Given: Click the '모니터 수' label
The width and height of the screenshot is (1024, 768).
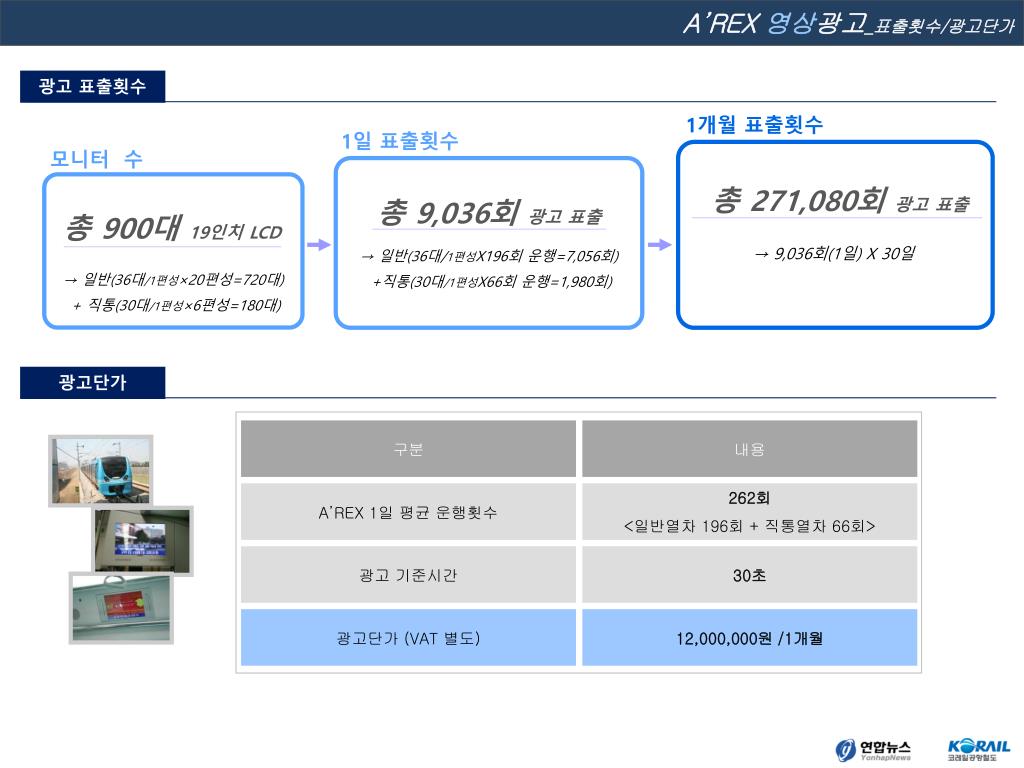Looking at the screenshot, I should coord(97,159).
